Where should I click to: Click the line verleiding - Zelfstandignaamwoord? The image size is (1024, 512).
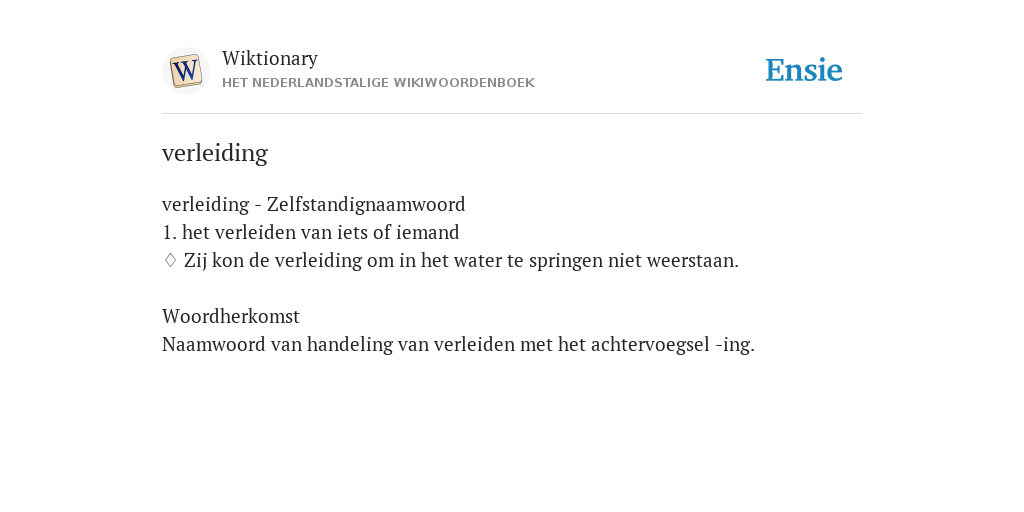[x=313, y=204]
